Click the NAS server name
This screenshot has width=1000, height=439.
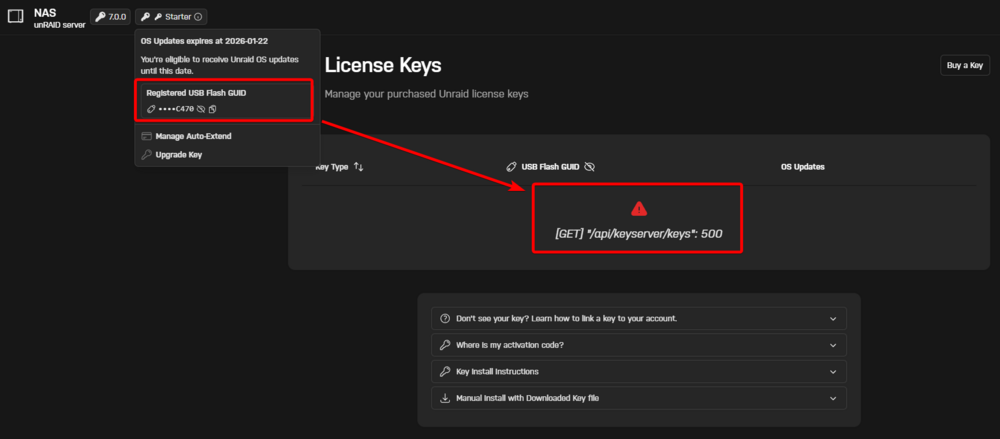tap(45, 12)
